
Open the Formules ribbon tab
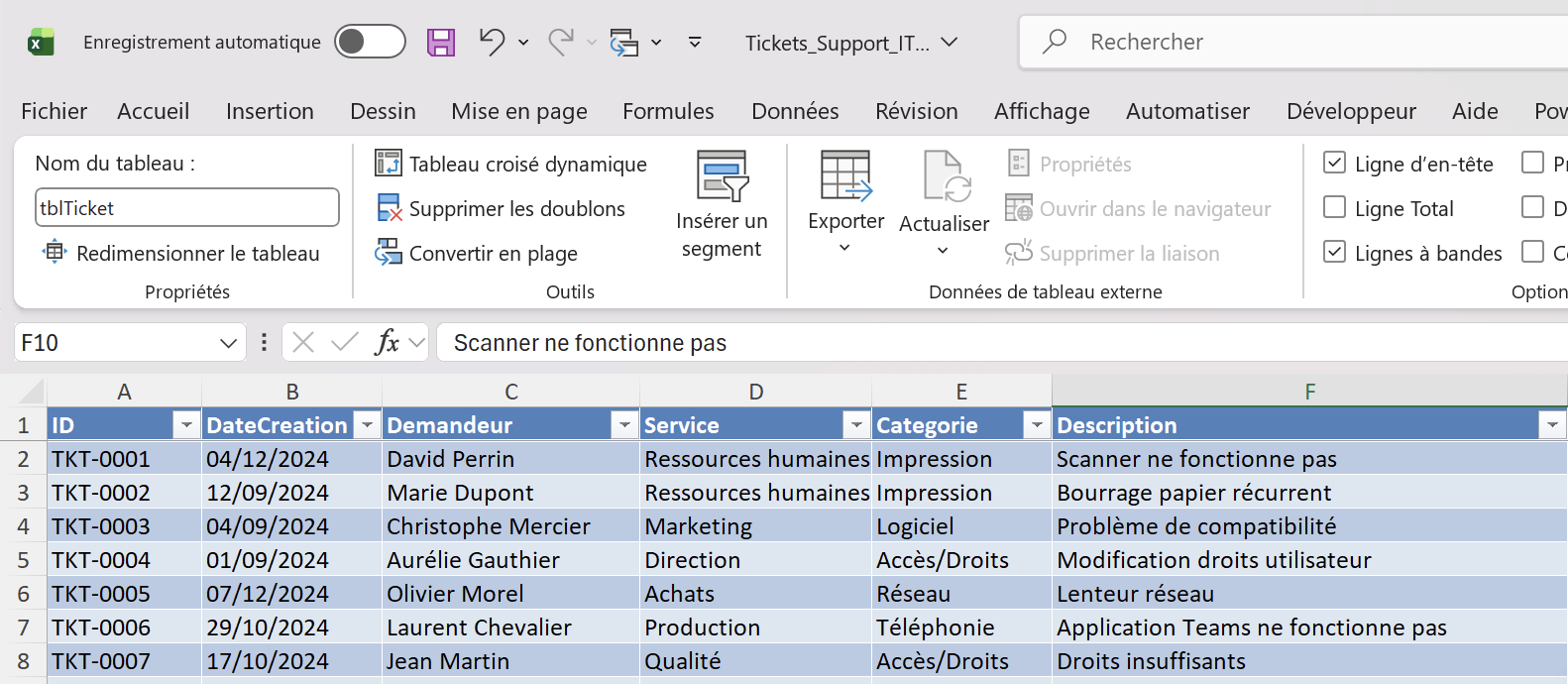click(668, 111)
